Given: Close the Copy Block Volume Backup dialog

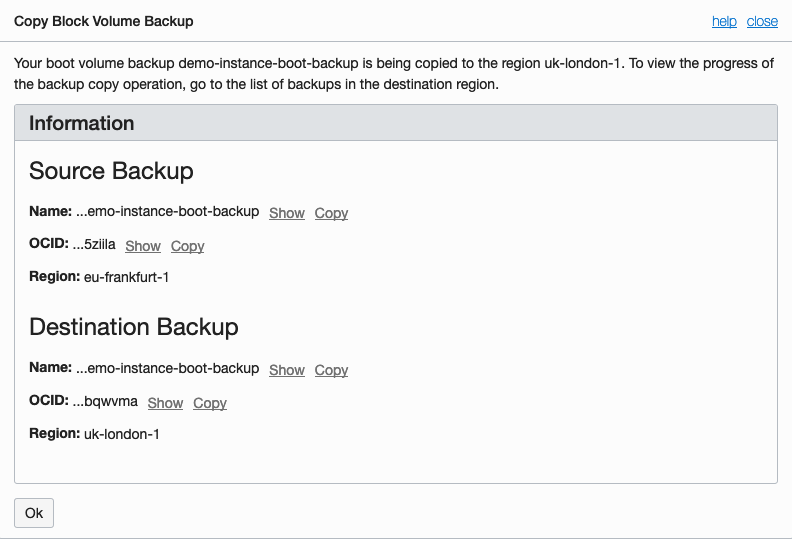Looking at the screenshot, I should (762, 21).
